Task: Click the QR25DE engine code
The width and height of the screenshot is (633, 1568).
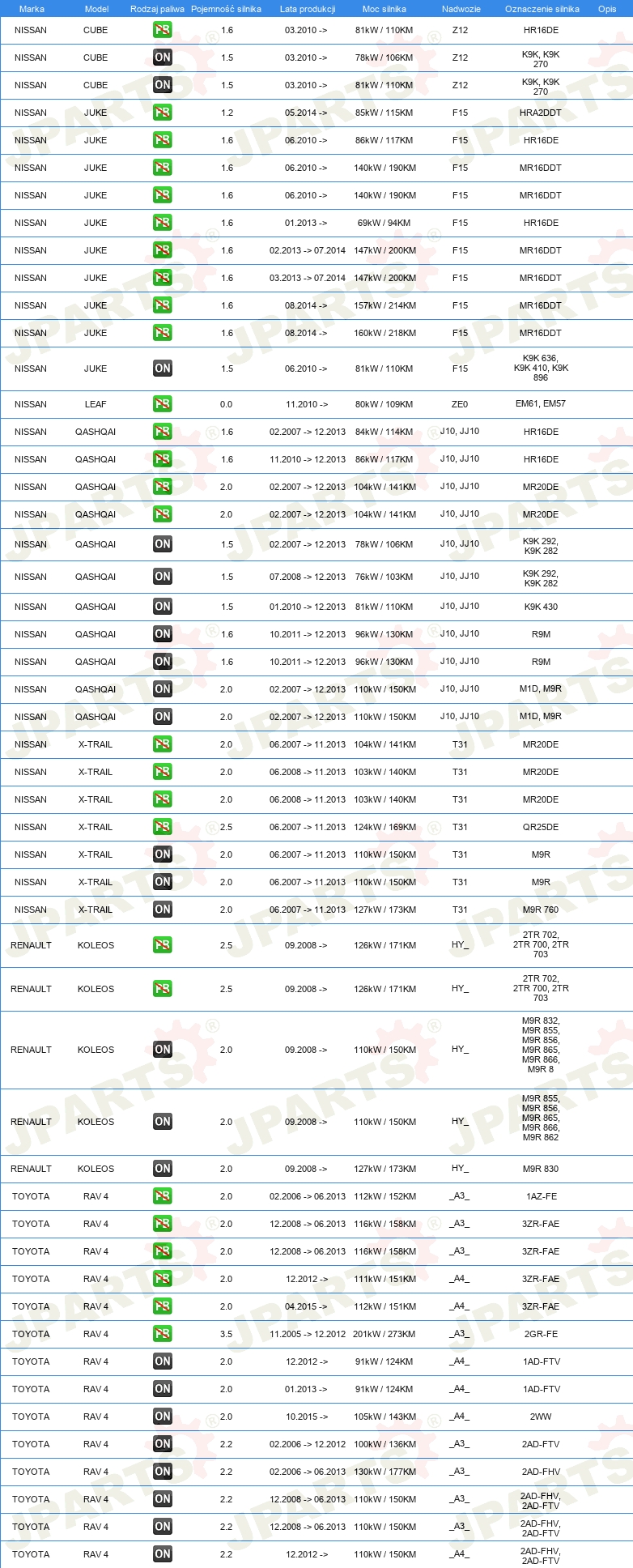Action: (541, 827)
